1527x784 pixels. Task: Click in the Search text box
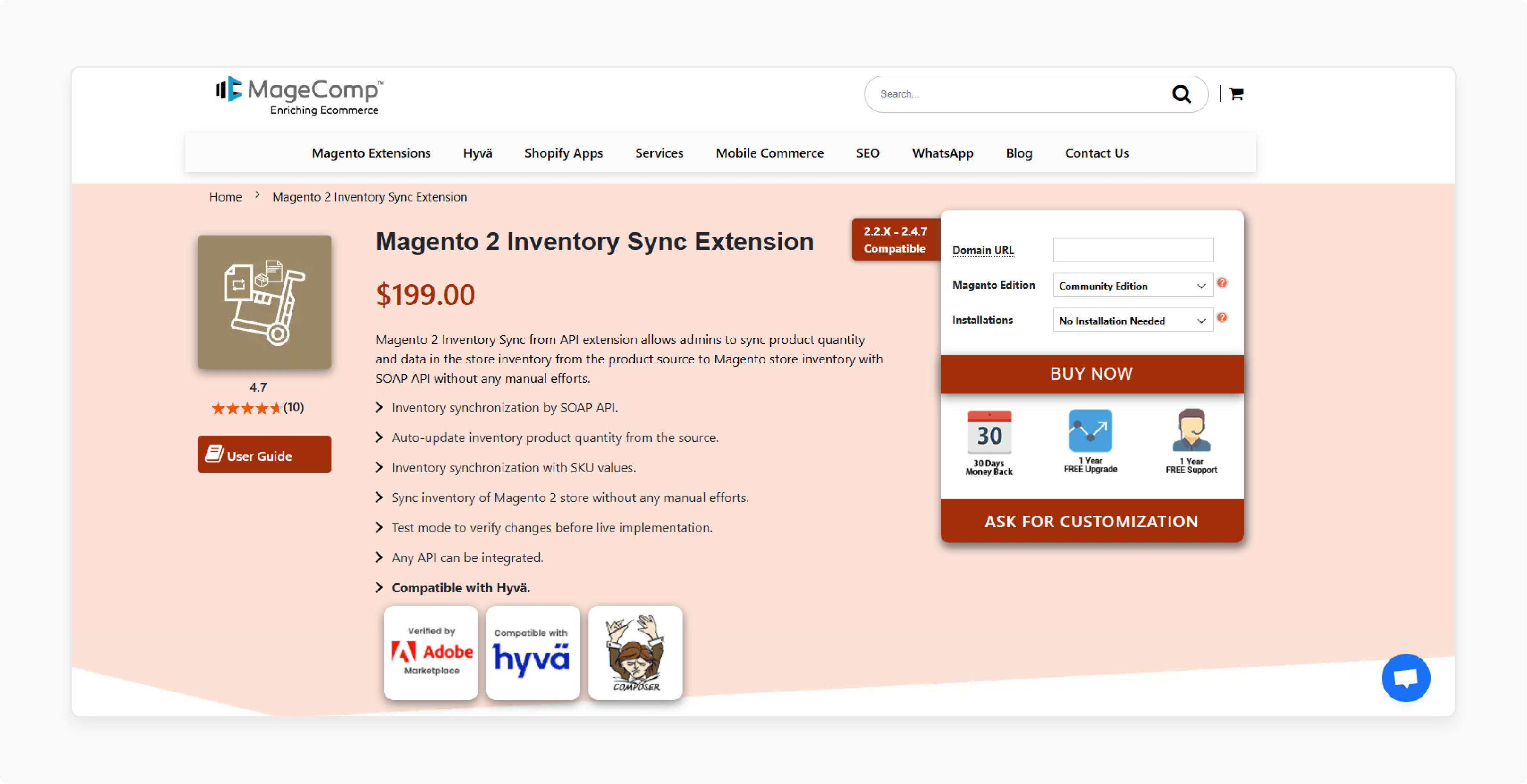click(1020, 94)
